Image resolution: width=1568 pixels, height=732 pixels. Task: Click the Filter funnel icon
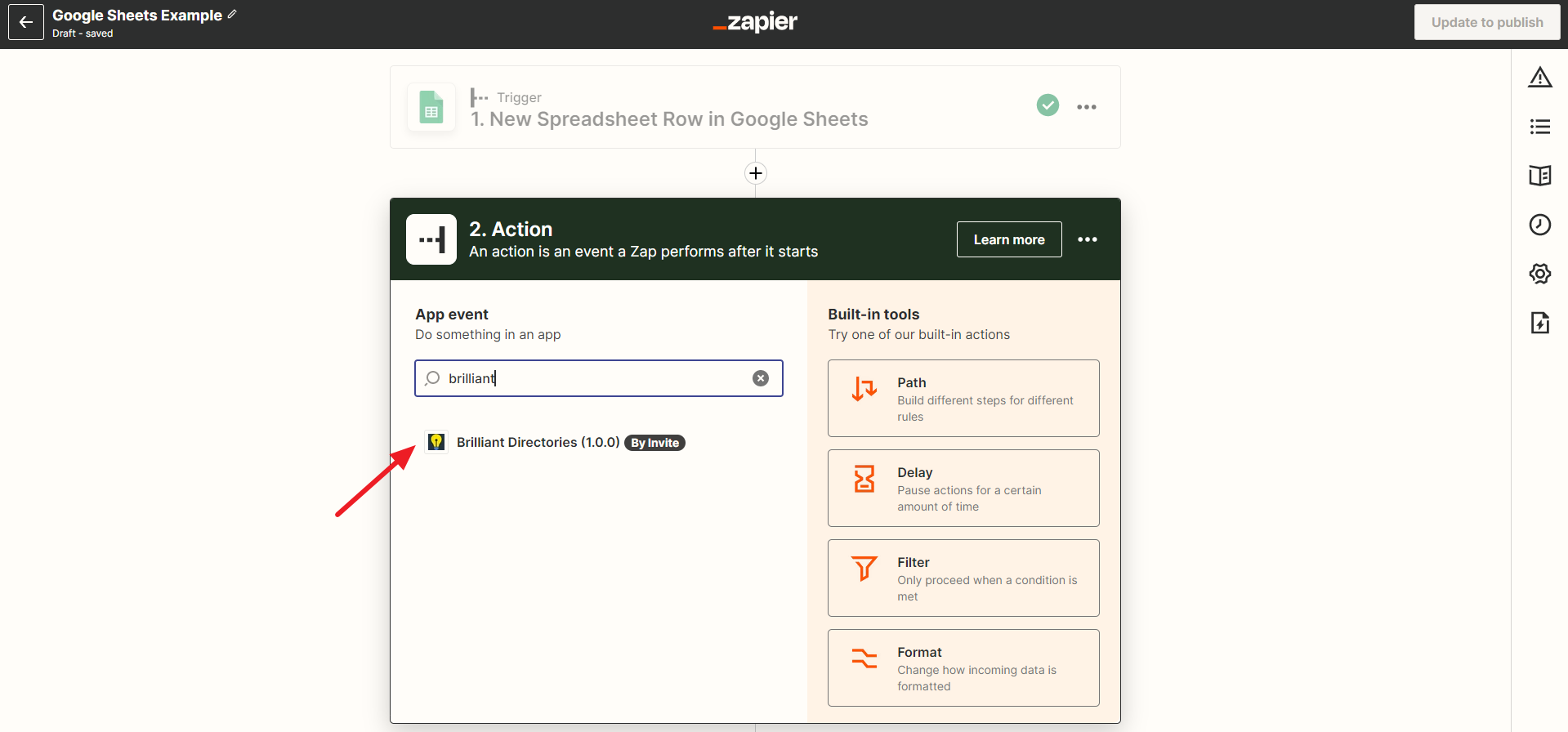click(x=864, y=568)
